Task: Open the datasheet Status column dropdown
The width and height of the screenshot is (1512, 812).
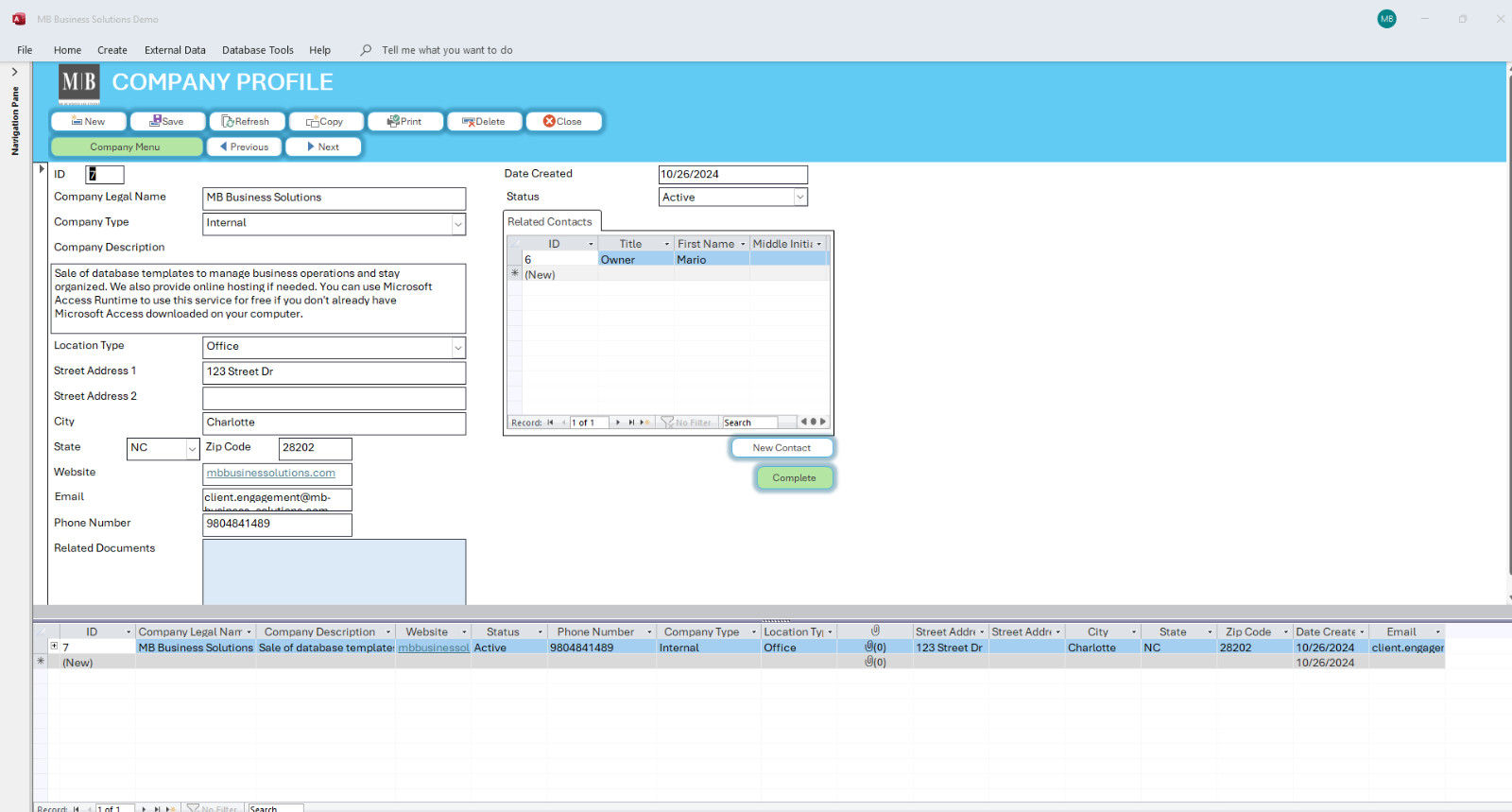Action: [541, 632]
